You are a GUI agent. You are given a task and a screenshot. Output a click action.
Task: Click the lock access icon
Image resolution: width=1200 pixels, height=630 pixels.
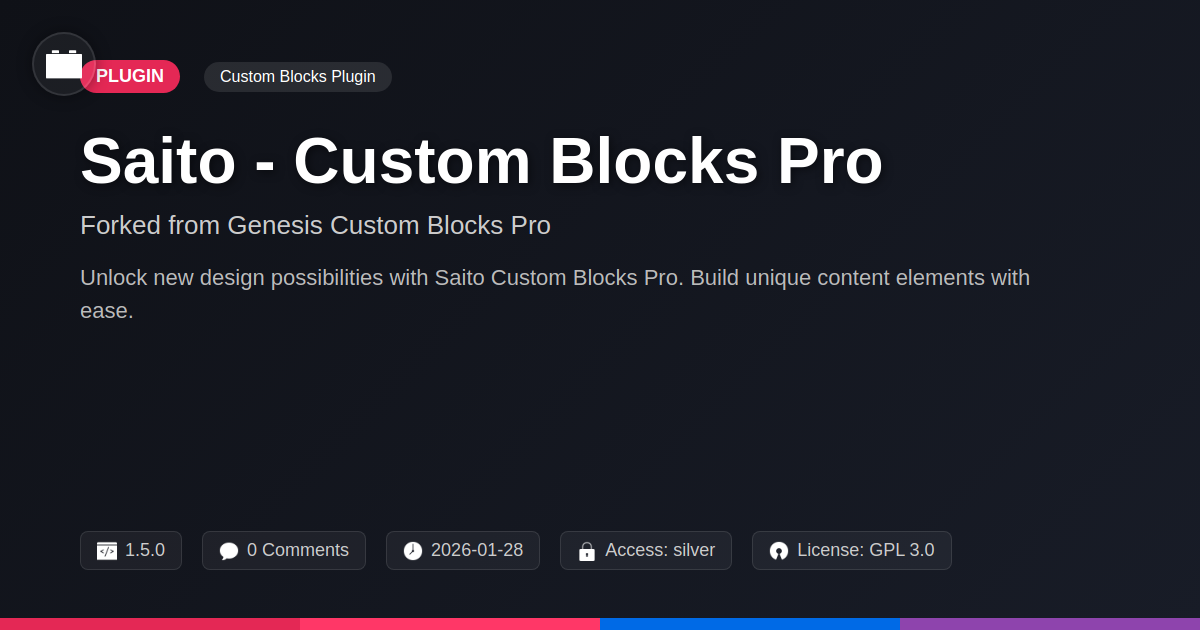pos(587,551)
